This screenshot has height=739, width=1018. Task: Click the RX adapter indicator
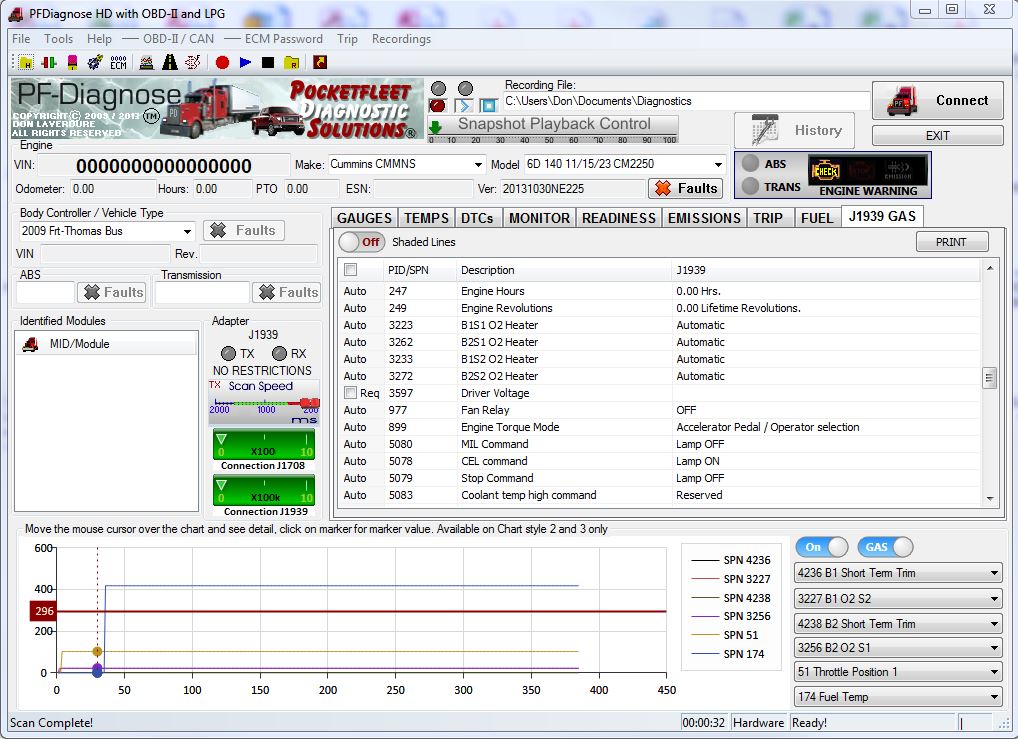coord(279,353)
